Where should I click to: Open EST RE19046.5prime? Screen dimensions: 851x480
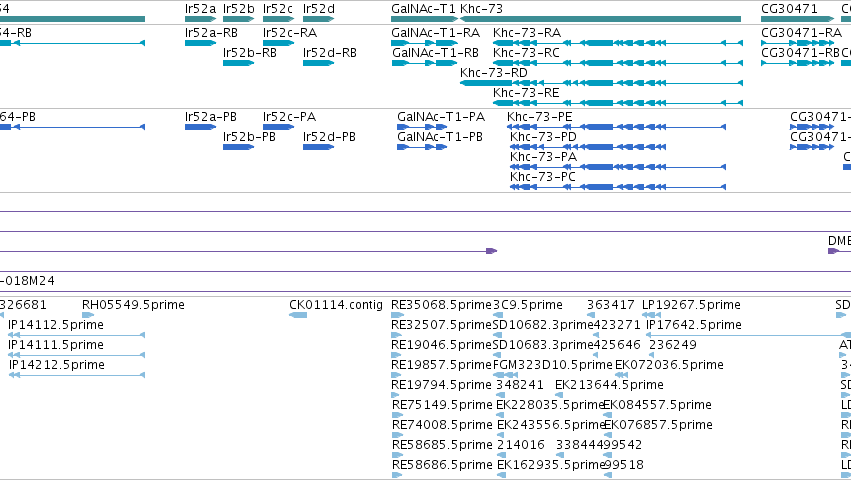pyautogui.click(x=441, y=345)
